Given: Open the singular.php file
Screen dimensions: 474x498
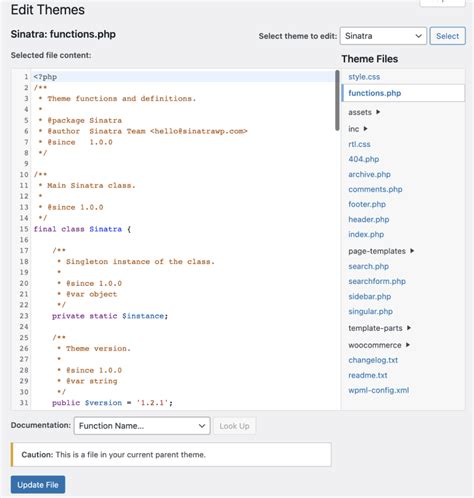Looking at the screenshot, I should click(371, 312).
